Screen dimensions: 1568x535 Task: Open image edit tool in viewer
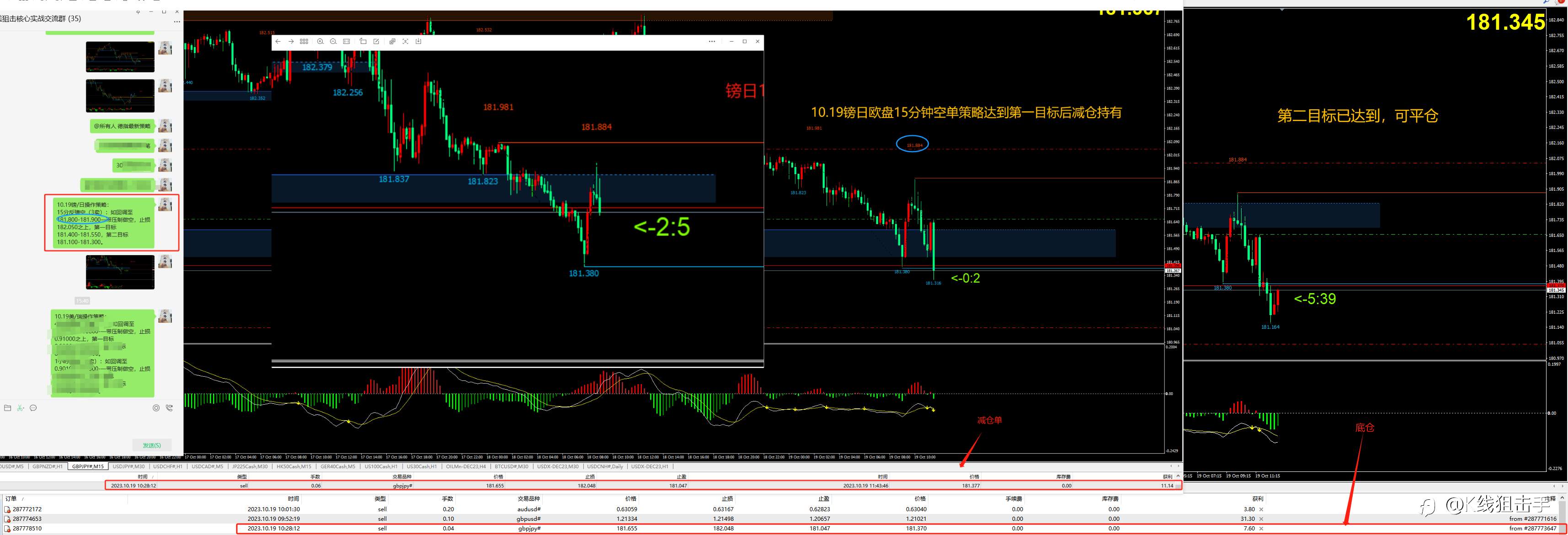[376, 42]
